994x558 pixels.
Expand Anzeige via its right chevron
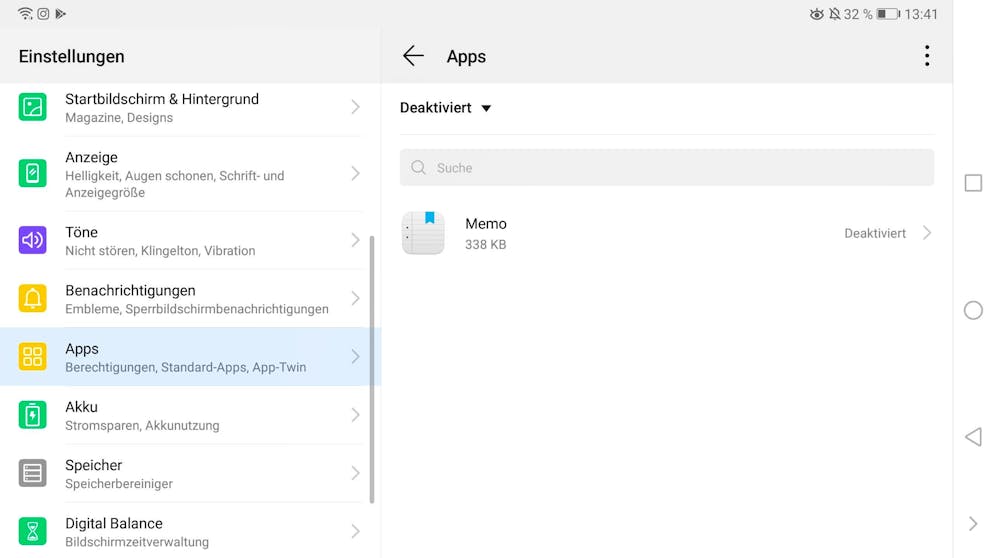pyautogui.click(x=356, y=173)
